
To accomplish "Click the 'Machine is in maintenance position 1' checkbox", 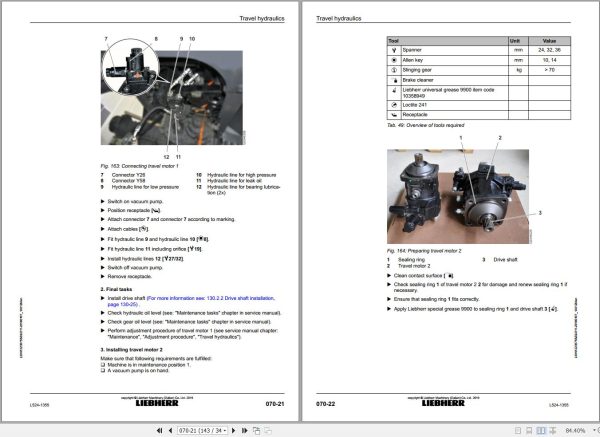I will pyautogui.click(x=103, y=365).
